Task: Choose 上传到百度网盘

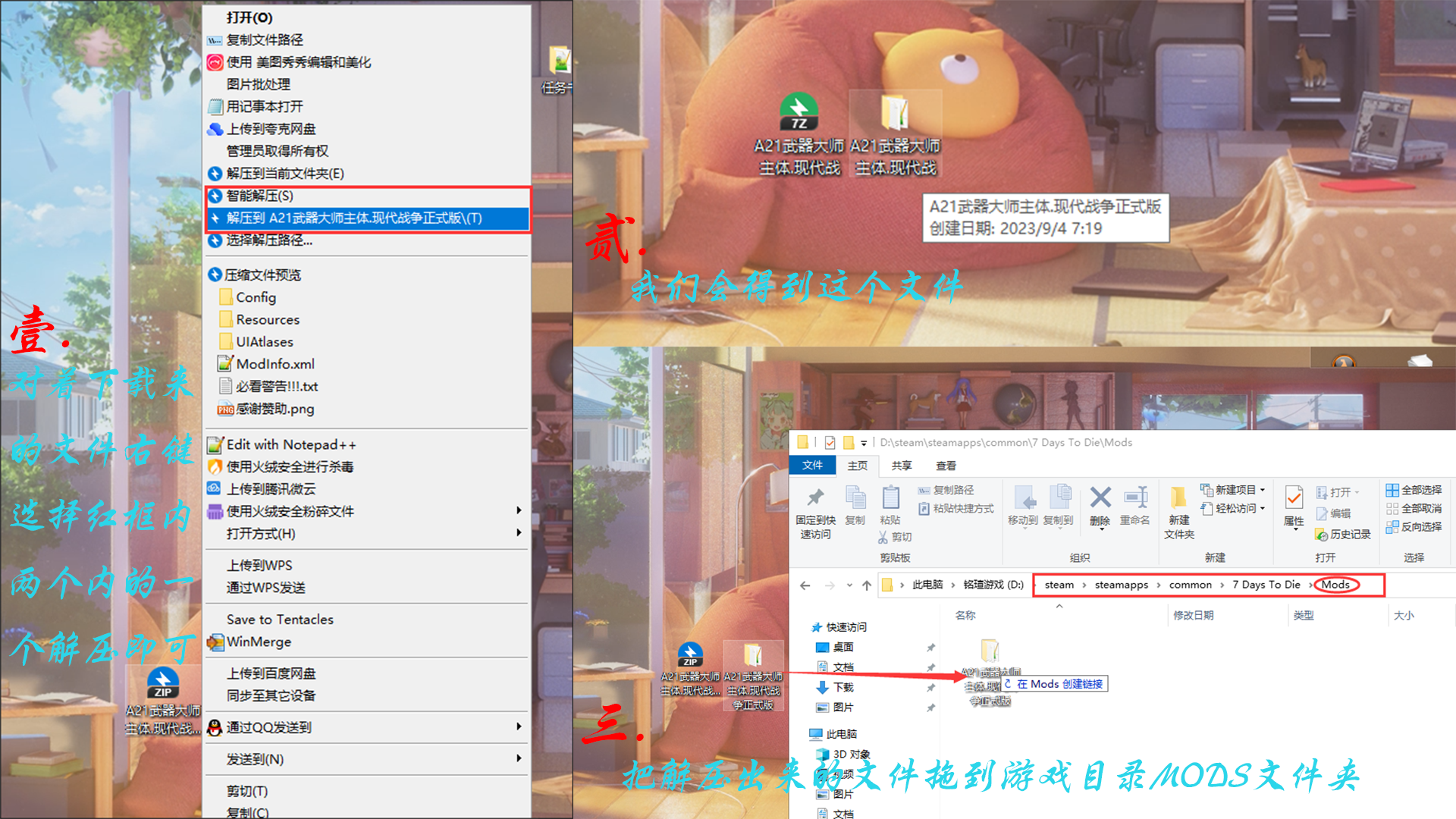Action: (x=367, y=673)
